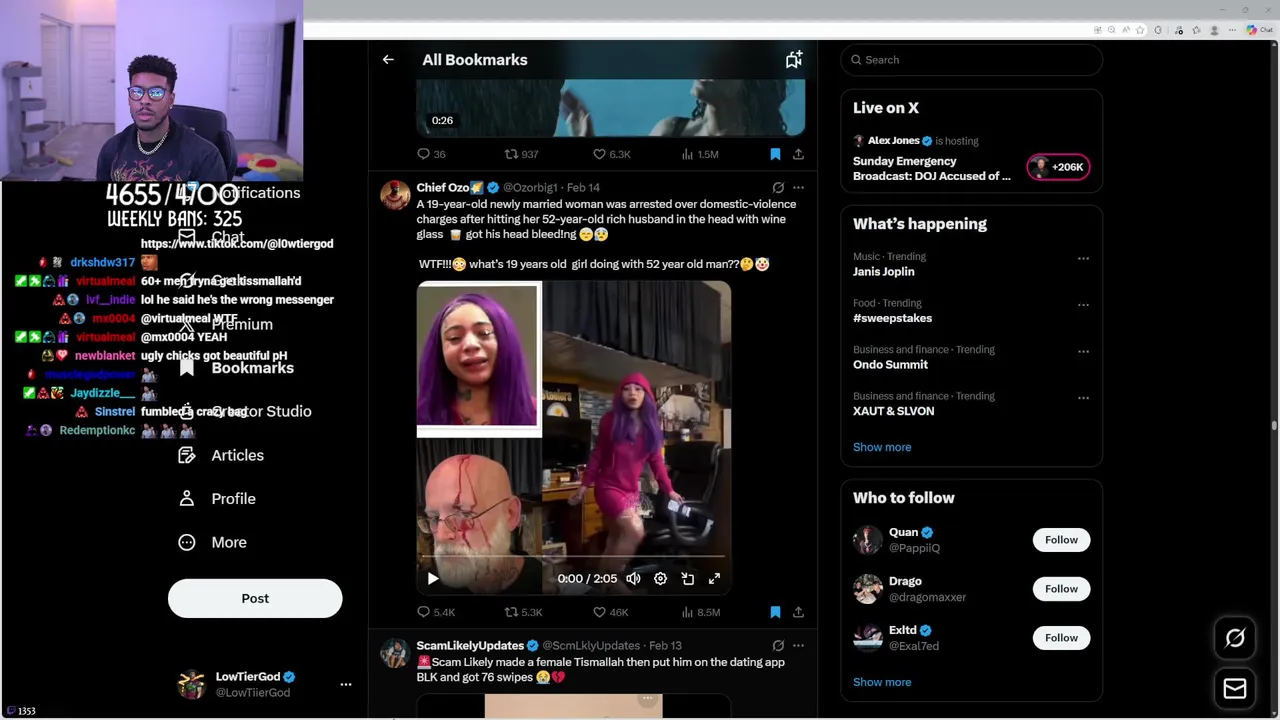Open Messages envelope floating button
Screen dimensions: 1280x720
tap(1235, 689)
